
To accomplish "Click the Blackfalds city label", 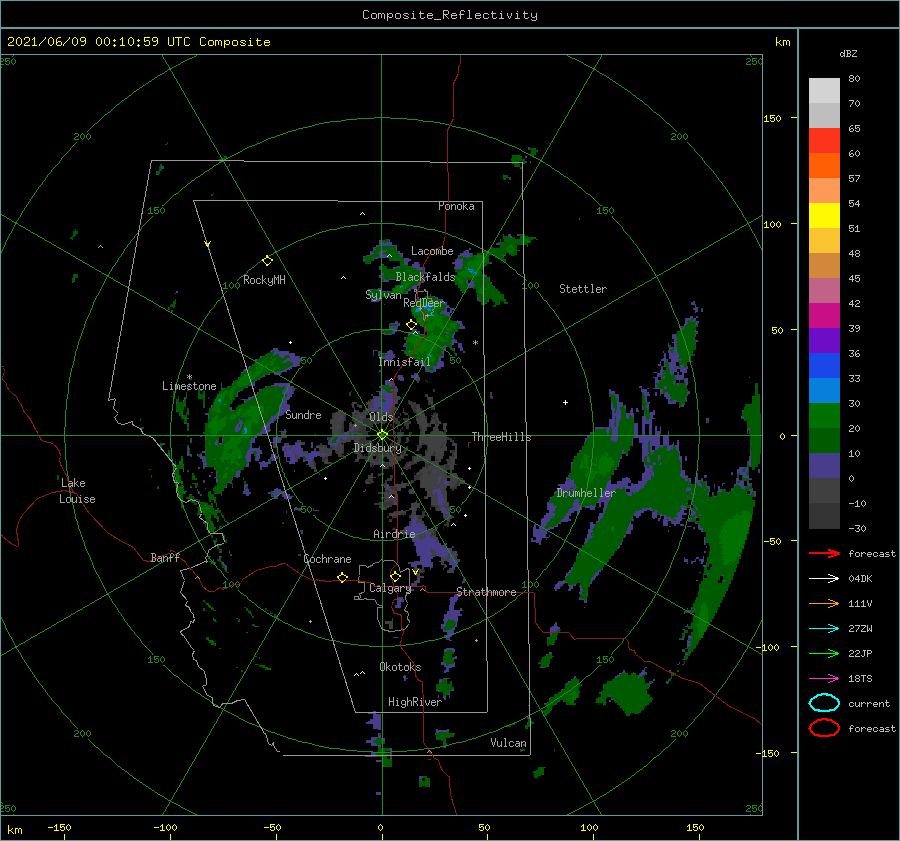I will (x=425, y=277).
